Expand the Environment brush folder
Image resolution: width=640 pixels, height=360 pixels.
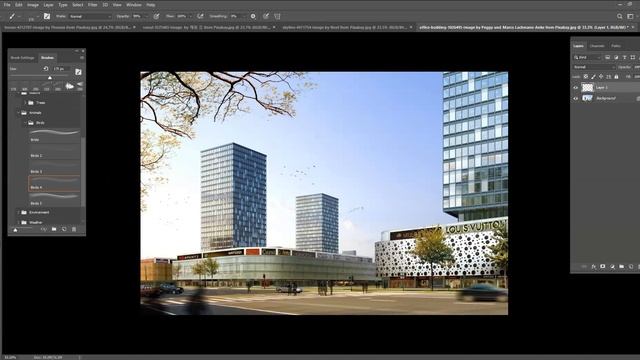coord(18,212)
